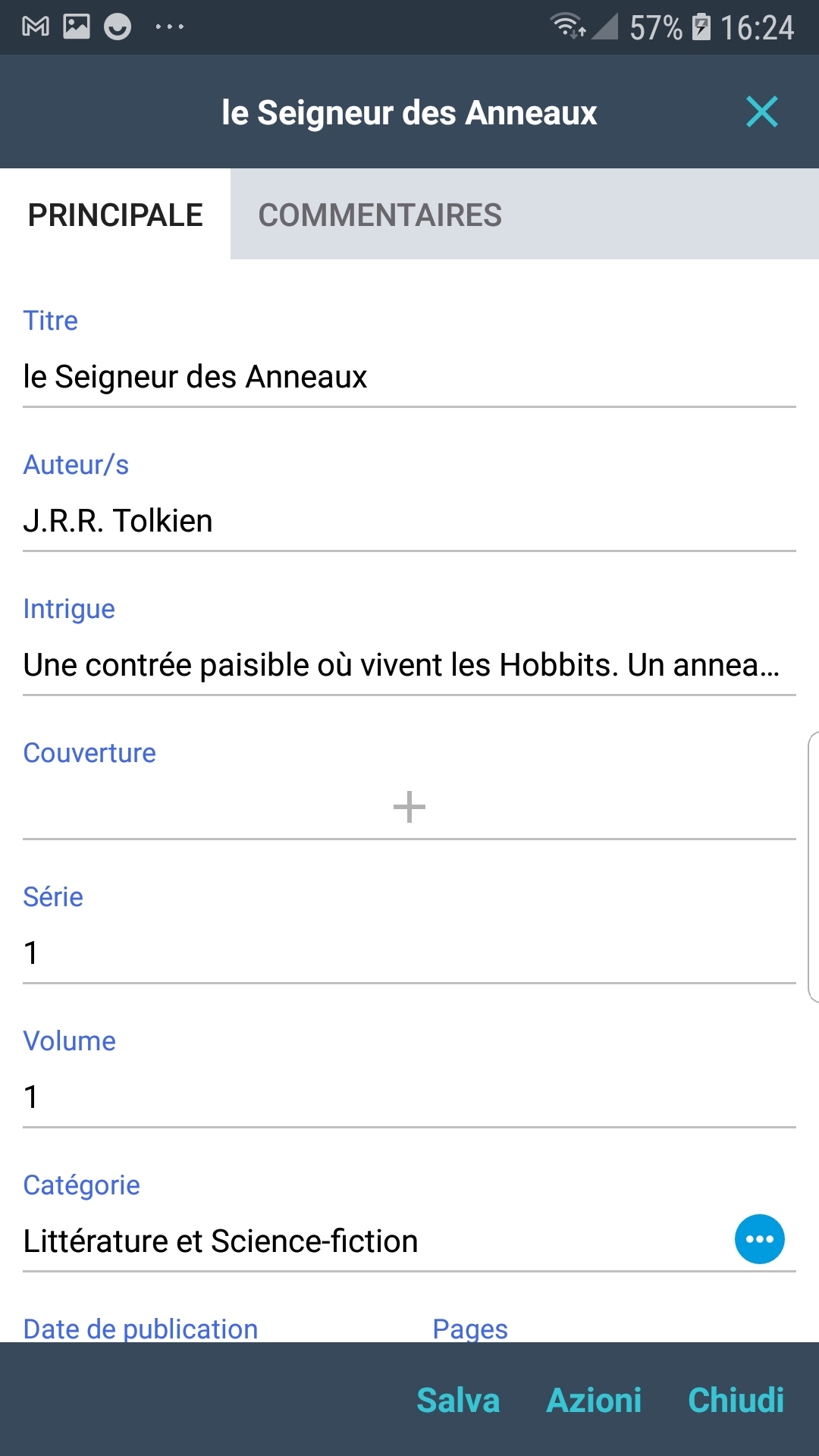Tap the three-dot overflow notification indicator
The width and height of the screenshot is (819, 1456).
click(169, 27)
